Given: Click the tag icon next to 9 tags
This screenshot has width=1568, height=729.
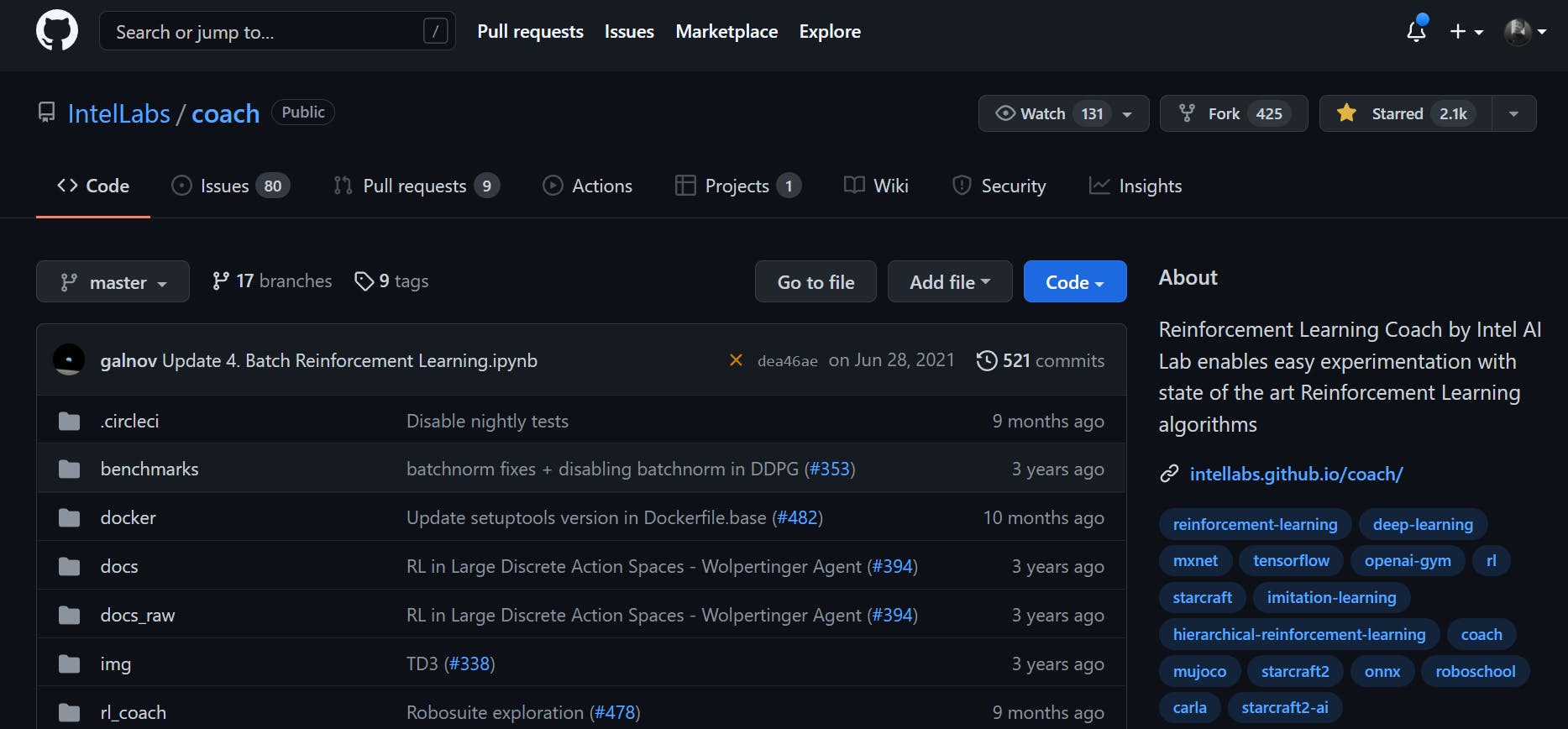Looking at the screenshot, I should click(364, 281).
